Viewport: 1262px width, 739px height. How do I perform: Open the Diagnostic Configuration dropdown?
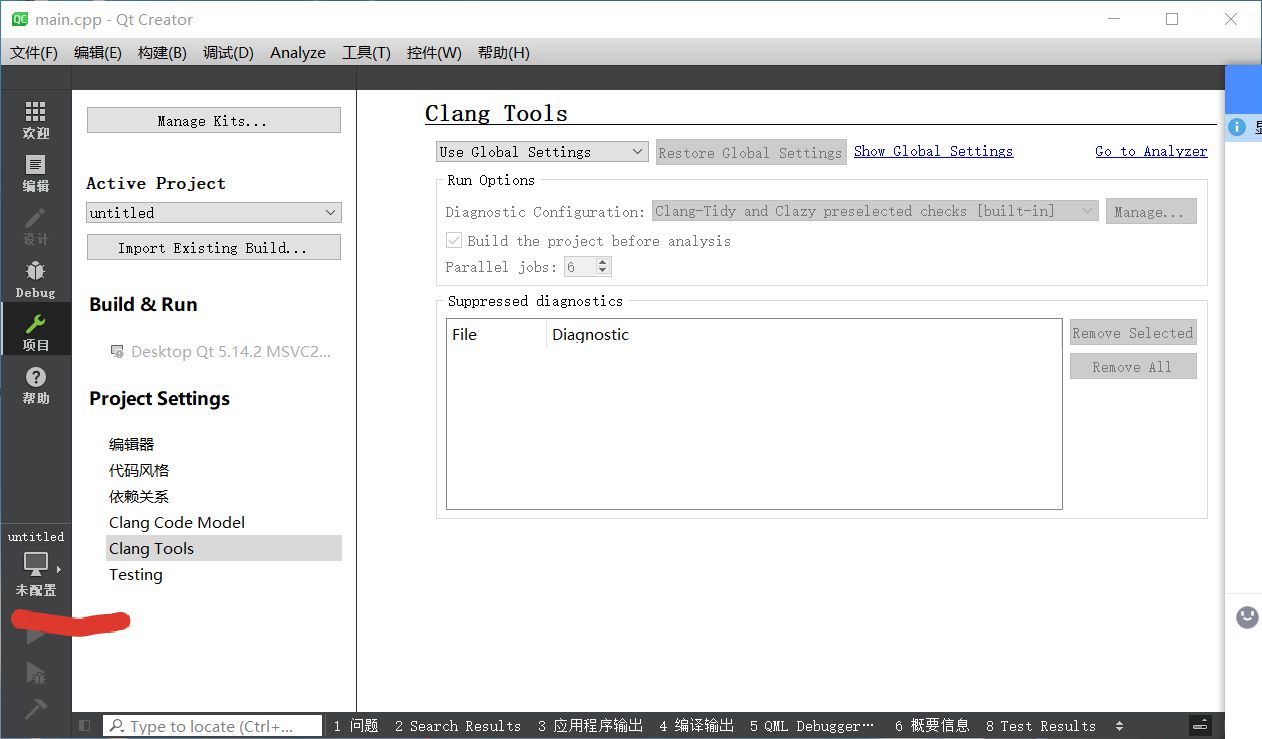click(x=875, y=211)
